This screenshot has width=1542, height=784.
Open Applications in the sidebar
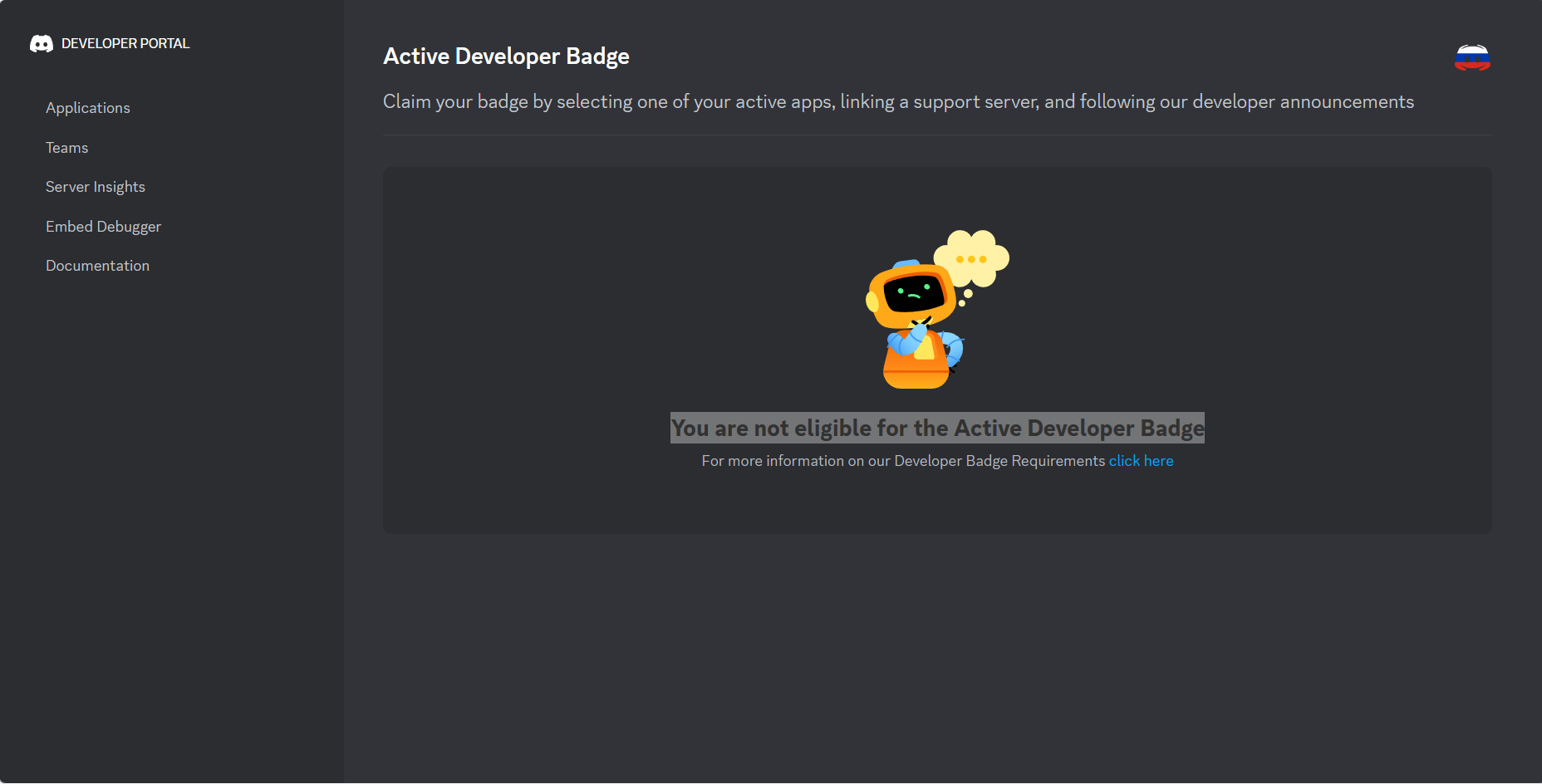click(88, 108)
